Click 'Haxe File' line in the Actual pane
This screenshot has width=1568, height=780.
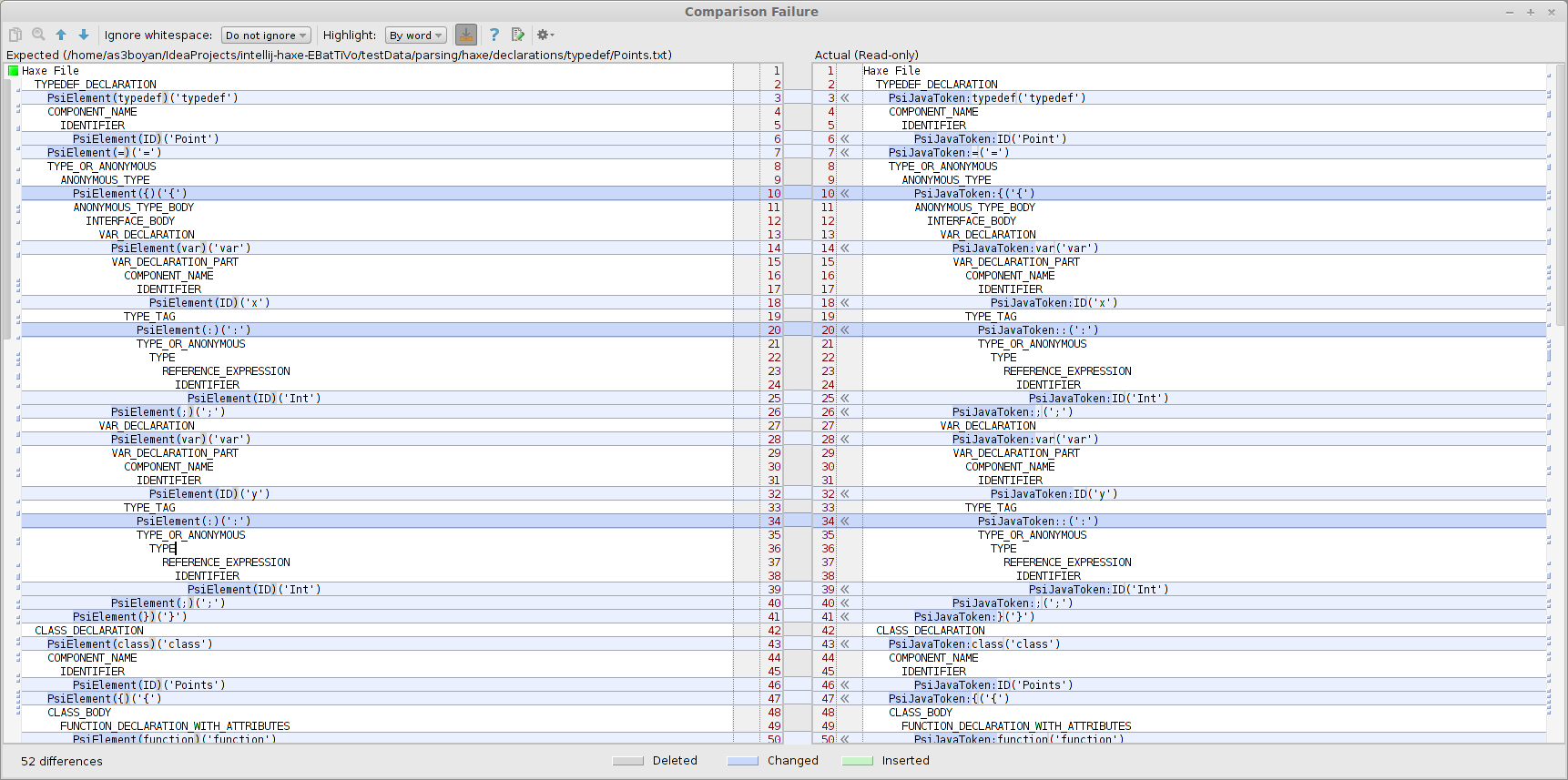coord(891,71)
